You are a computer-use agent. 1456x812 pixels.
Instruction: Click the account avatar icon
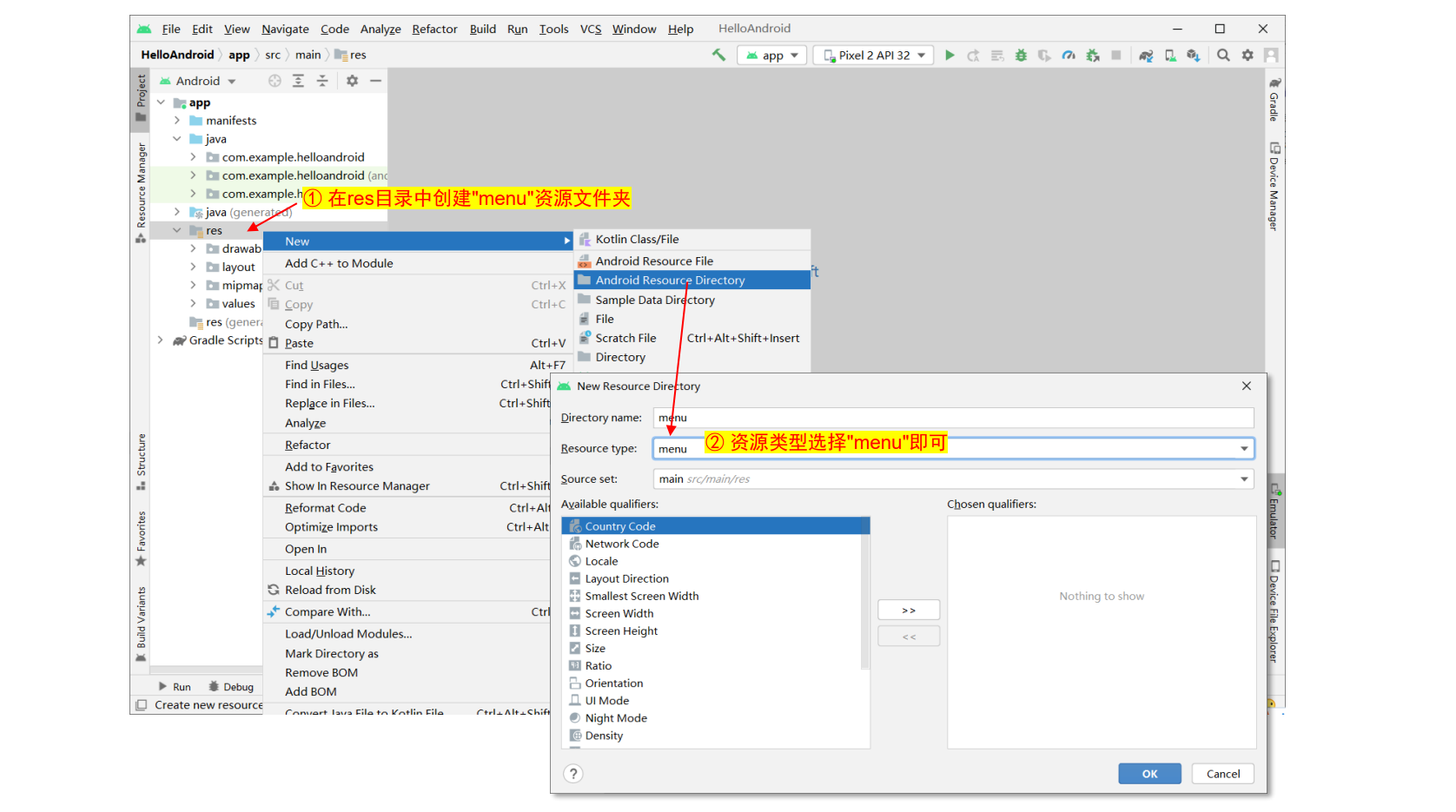pyautogui.click(x=1271, y=55)
